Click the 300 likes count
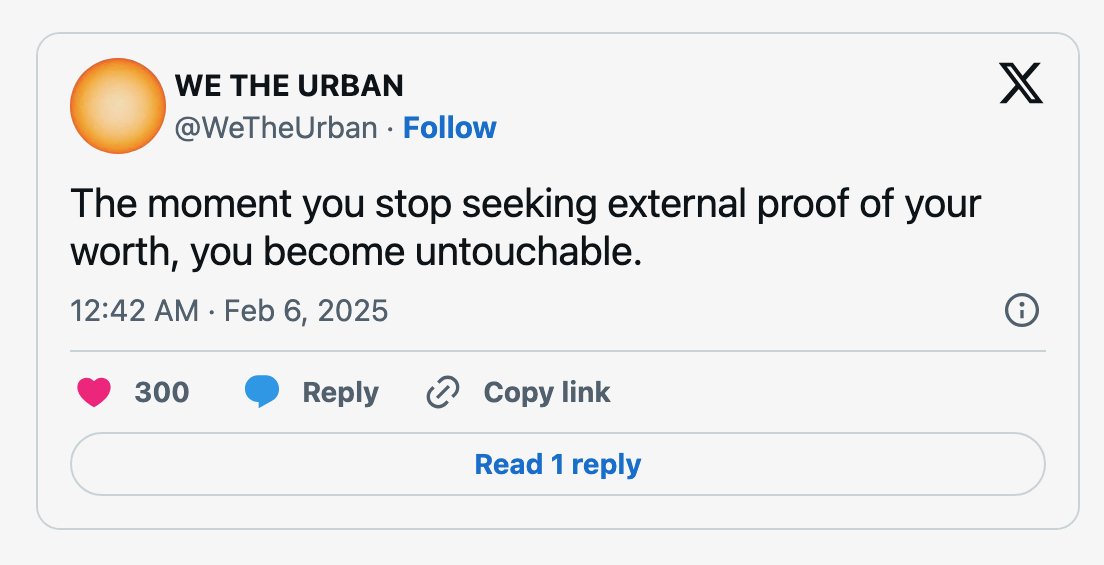Screen dimensions: 1104x565 point(162,392)
